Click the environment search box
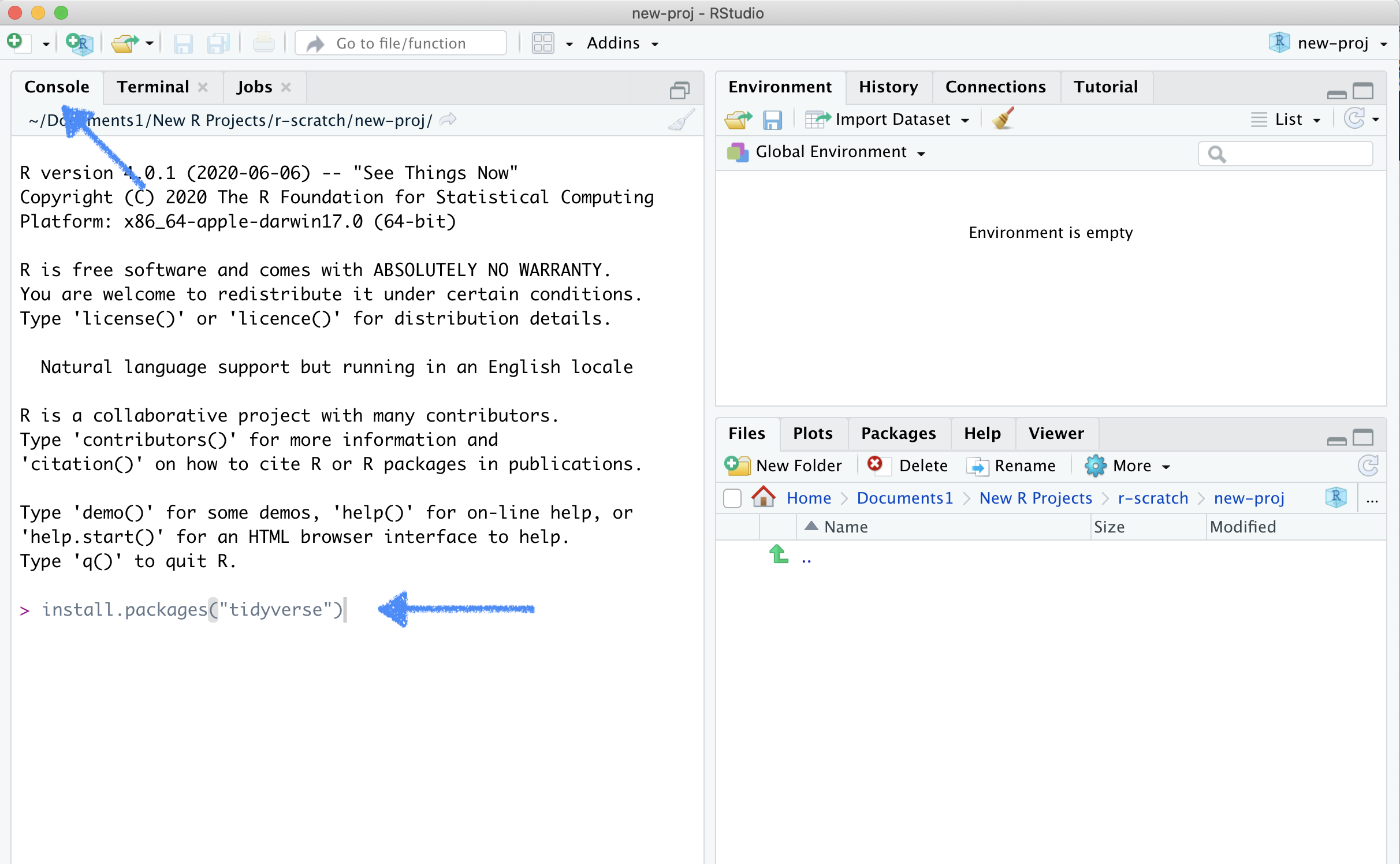The image size is (1400, 864). point(1286,154)
